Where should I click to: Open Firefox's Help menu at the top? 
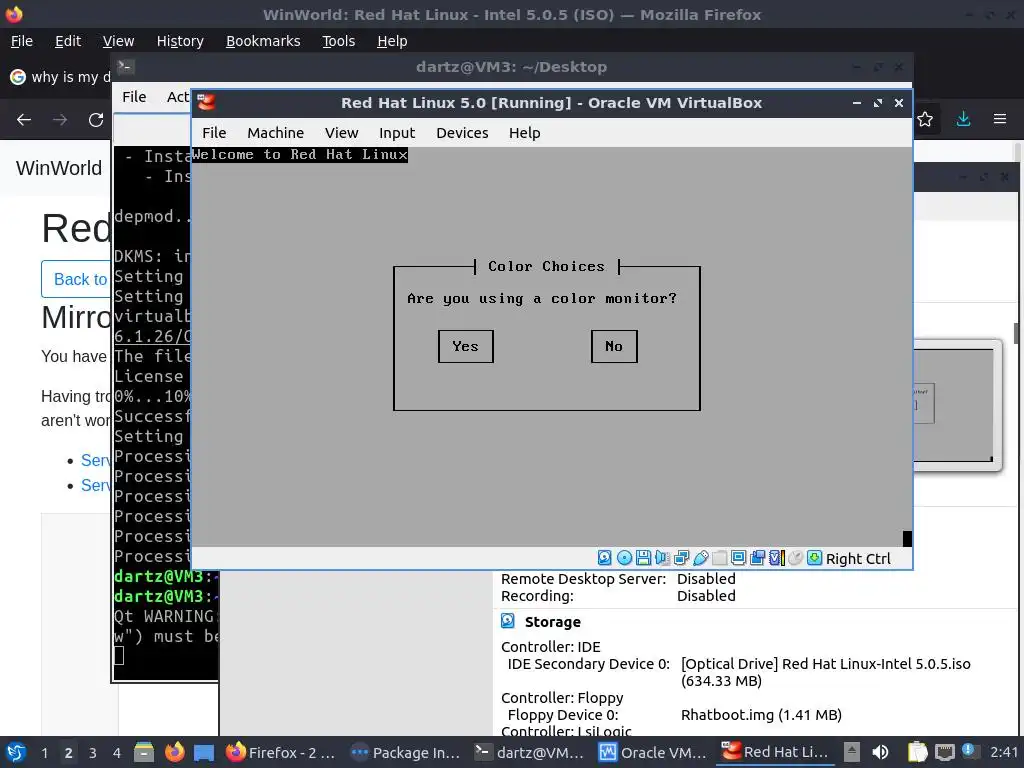pos(392,41)
